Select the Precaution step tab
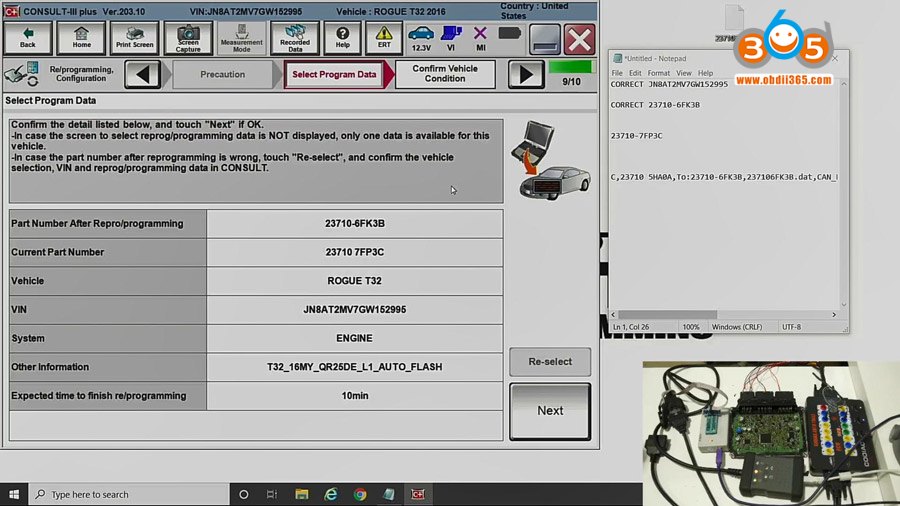The width and height of the screenshot is (900, 506). (x=222, y=74)
